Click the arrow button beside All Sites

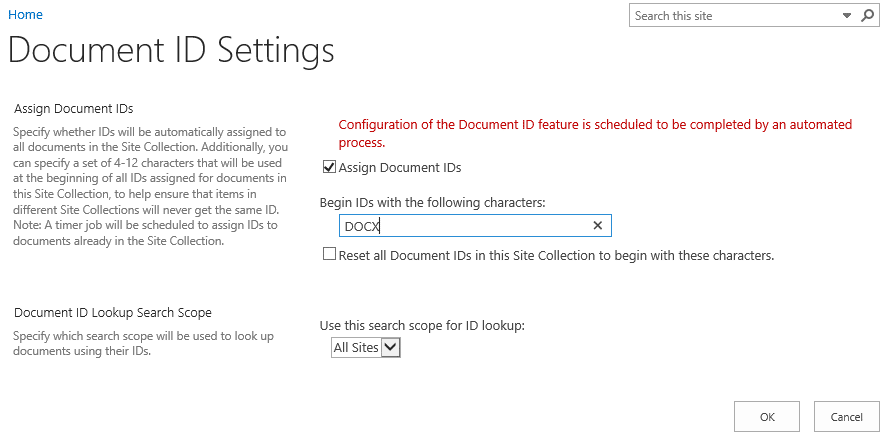tap(390, 347)
